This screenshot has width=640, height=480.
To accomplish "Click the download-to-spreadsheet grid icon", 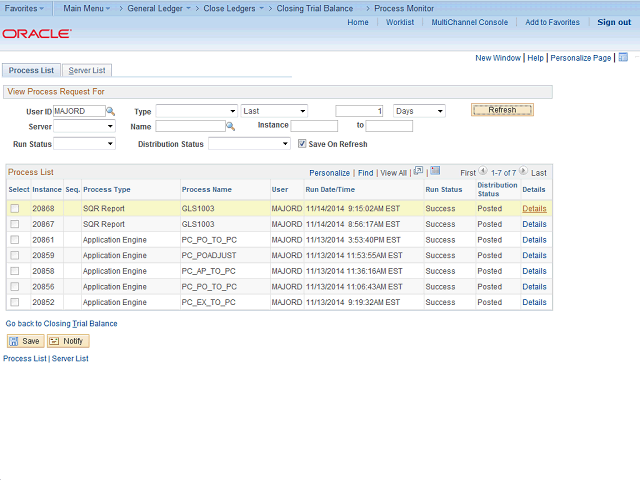I will [435, 171].
